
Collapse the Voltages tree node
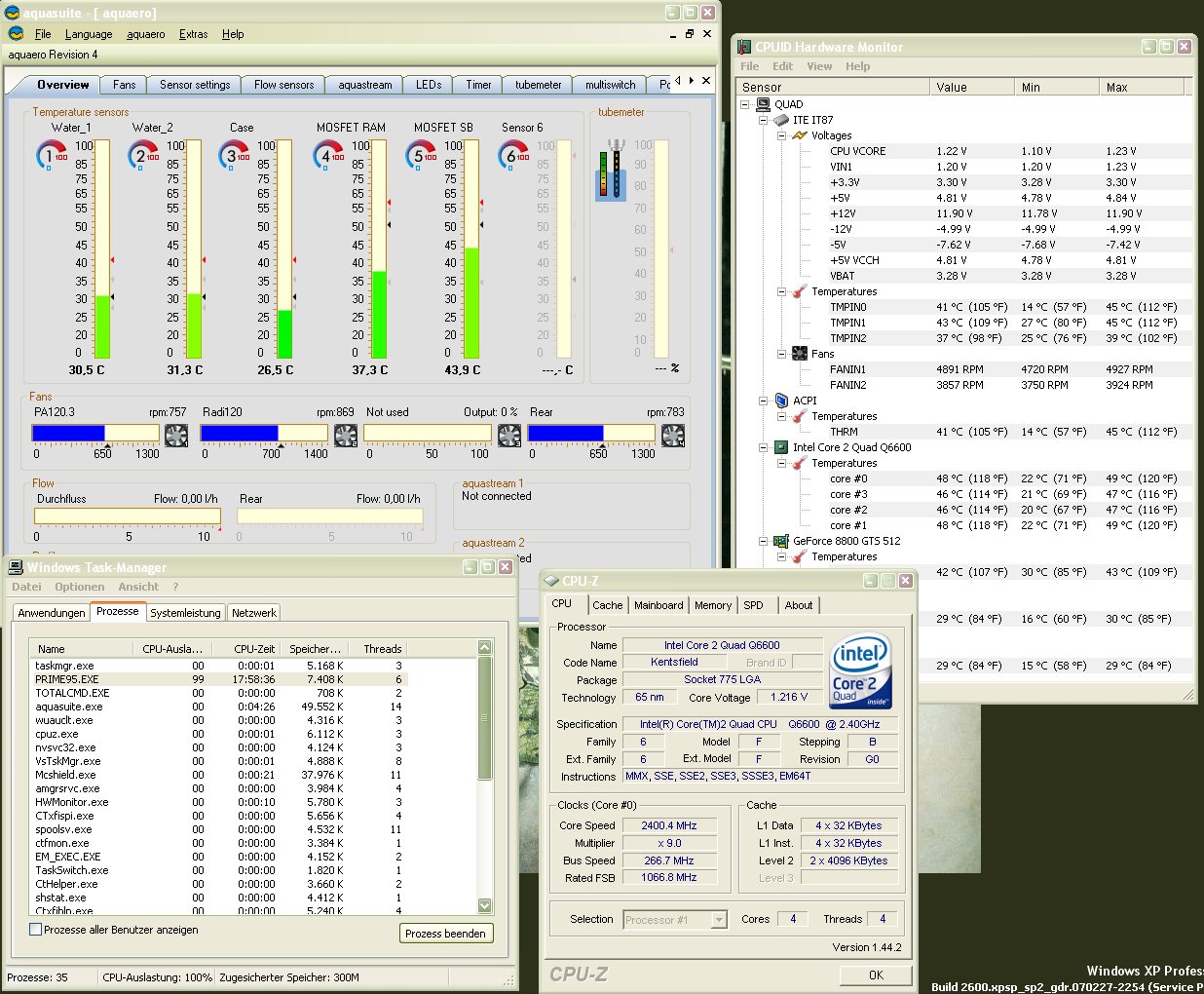click(x=782, y=135)
